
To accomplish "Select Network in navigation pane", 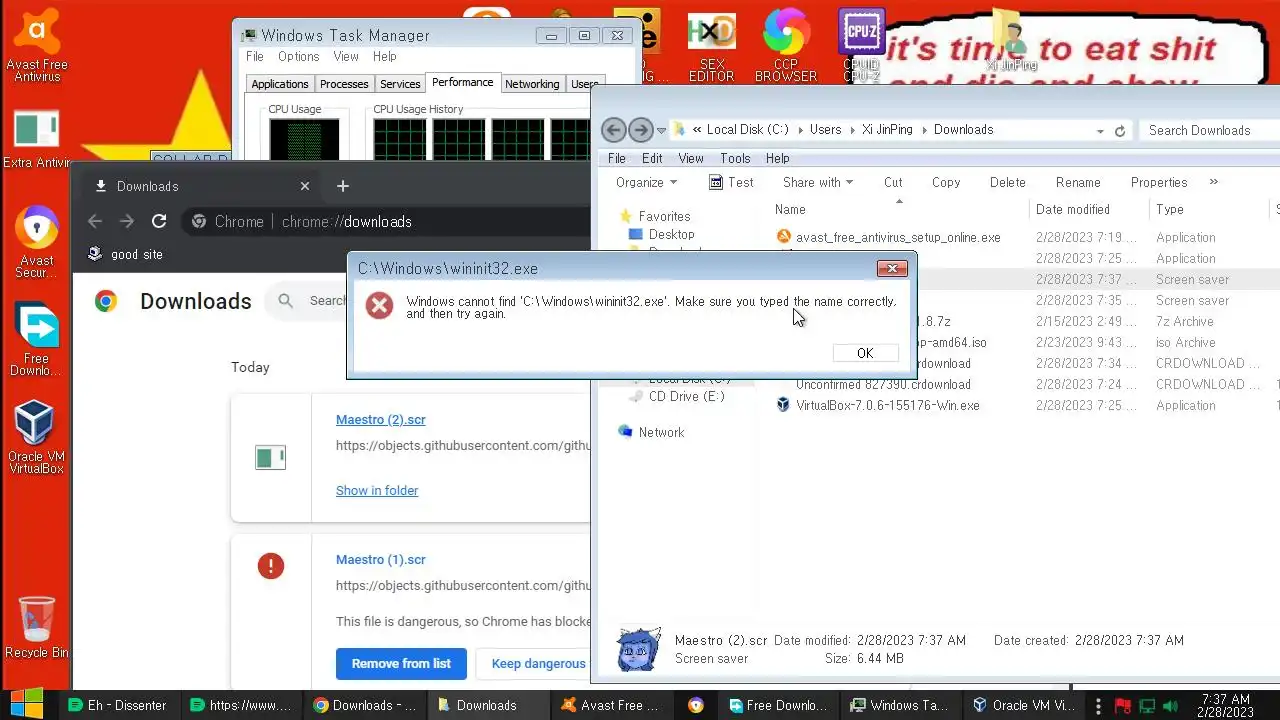I will click(651, 433).
